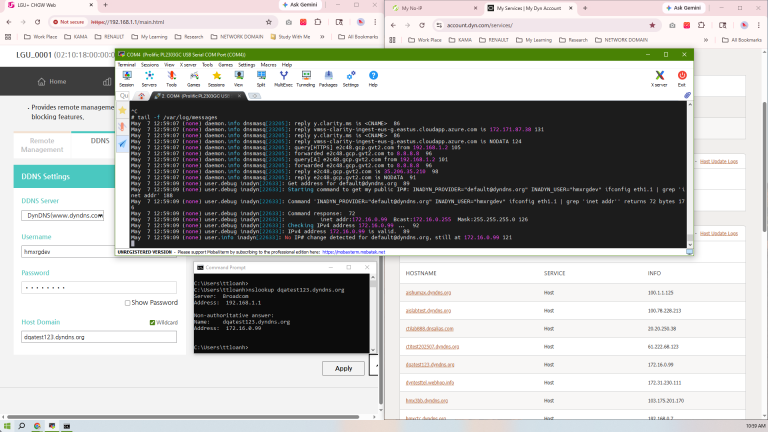Bookmark the router page with star icon
768x432 pixels.
click(x=268, y=22)
